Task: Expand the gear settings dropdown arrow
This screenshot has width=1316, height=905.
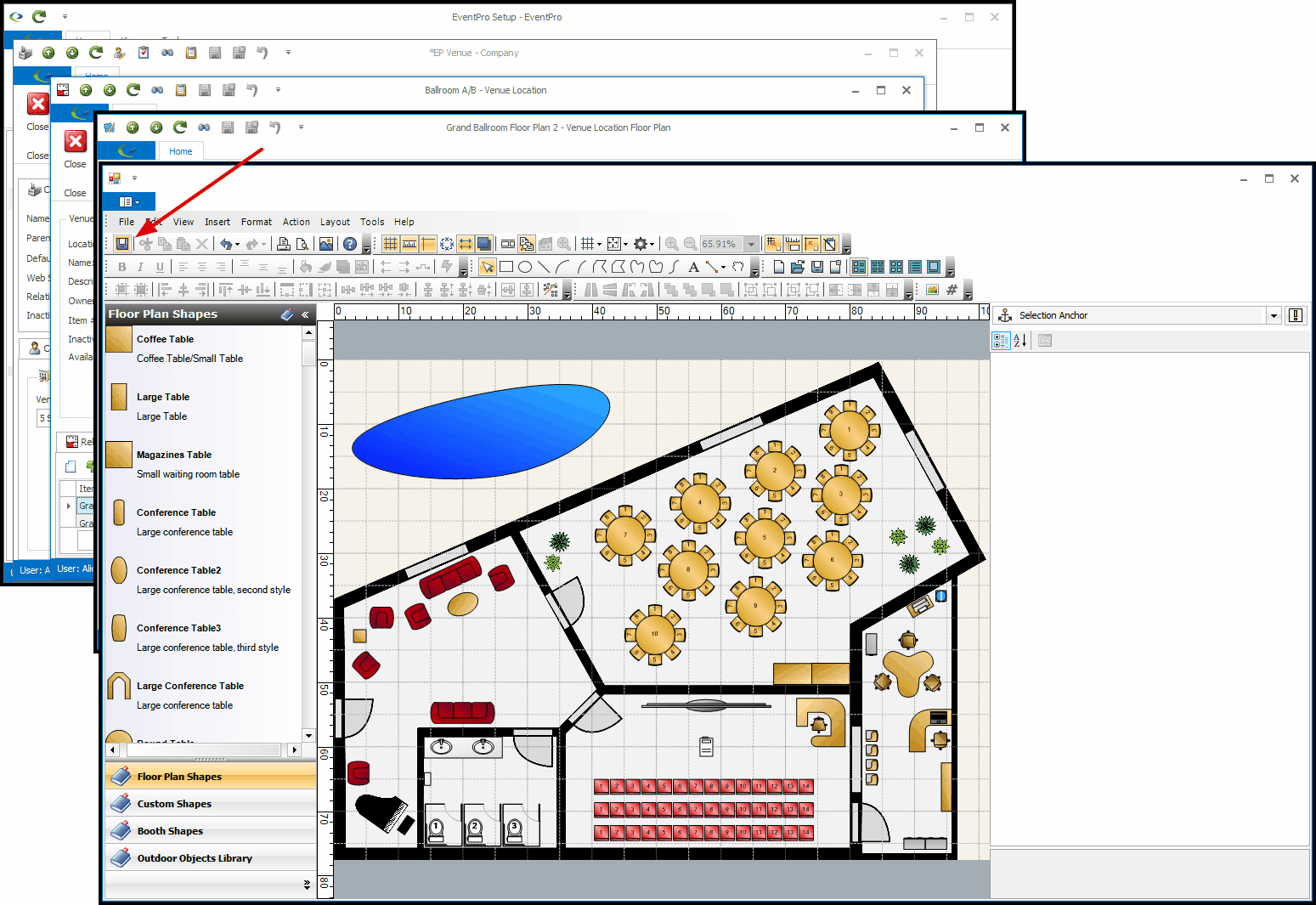Action: (x=652, y=245)
